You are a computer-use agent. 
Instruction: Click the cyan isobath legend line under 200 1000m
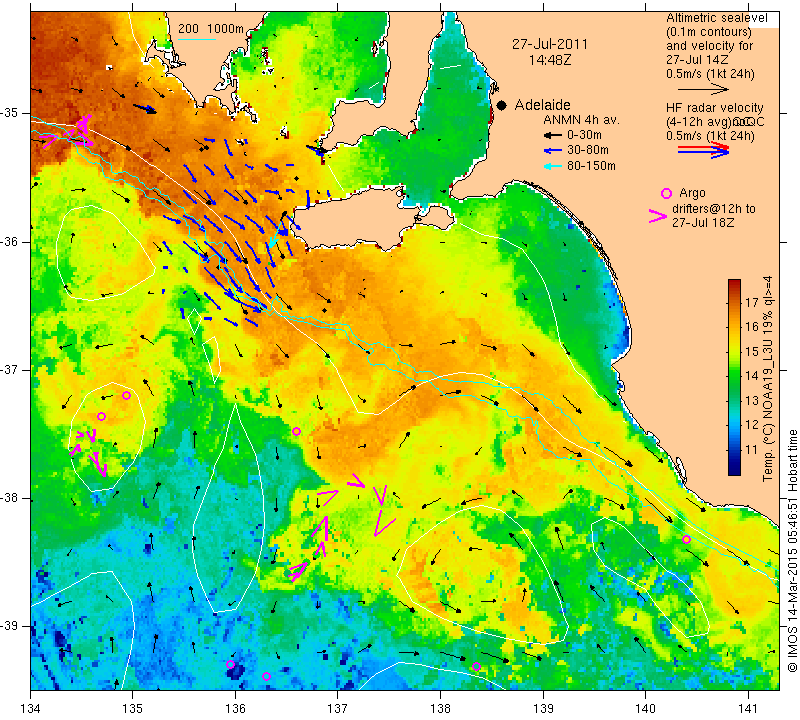point(197,39)
